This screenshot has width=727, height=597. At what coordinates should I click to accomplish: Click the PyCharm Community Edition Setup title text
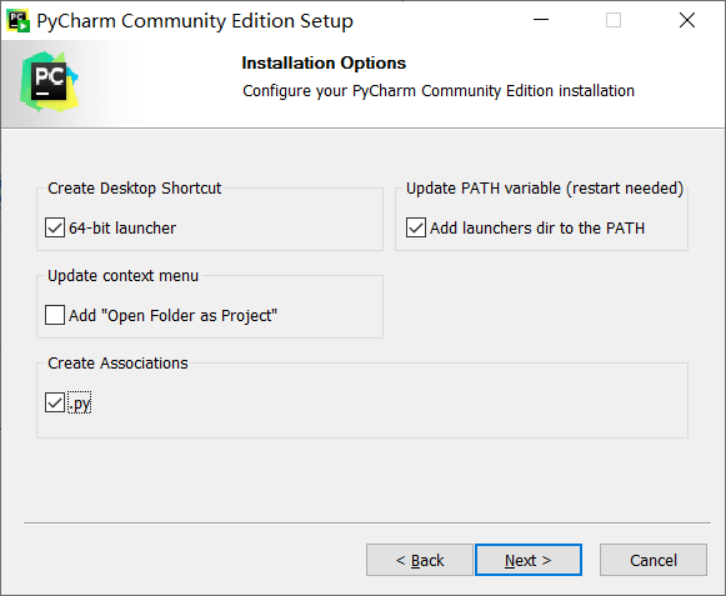click(x=194, y=20)
